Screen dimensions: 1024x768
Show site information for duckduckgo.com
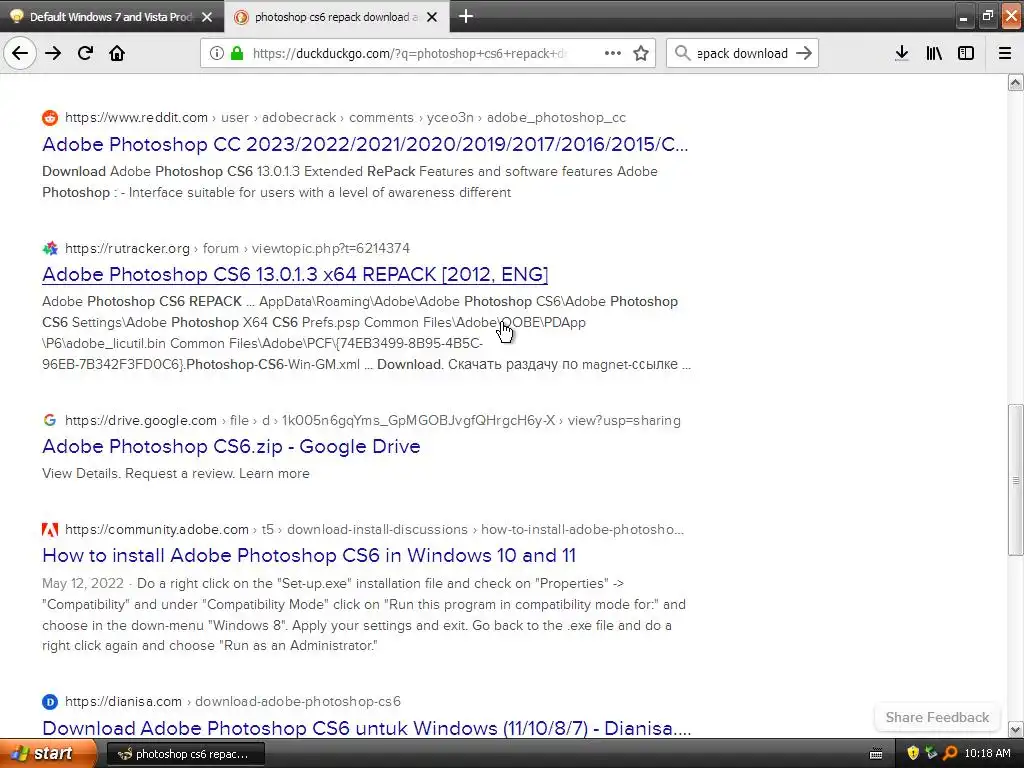coord(216,53)
